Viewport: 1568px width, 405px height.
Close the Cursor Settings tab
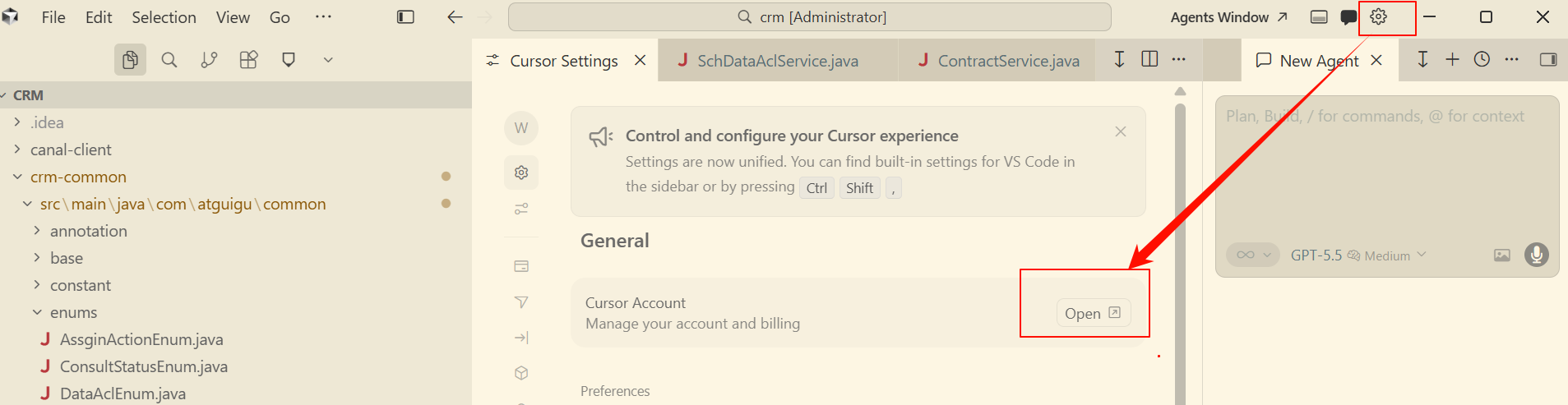(640, 61)
